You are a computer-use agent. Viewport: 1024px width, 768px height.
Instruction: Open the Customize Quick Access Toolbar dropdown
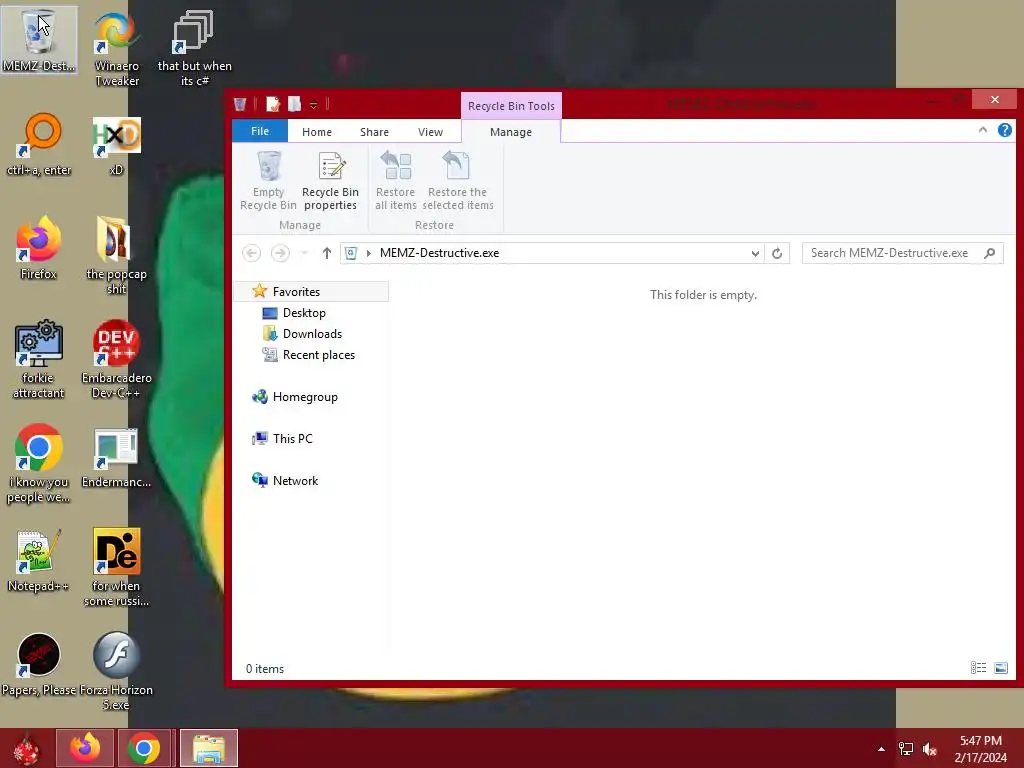(x=313, y=104)
